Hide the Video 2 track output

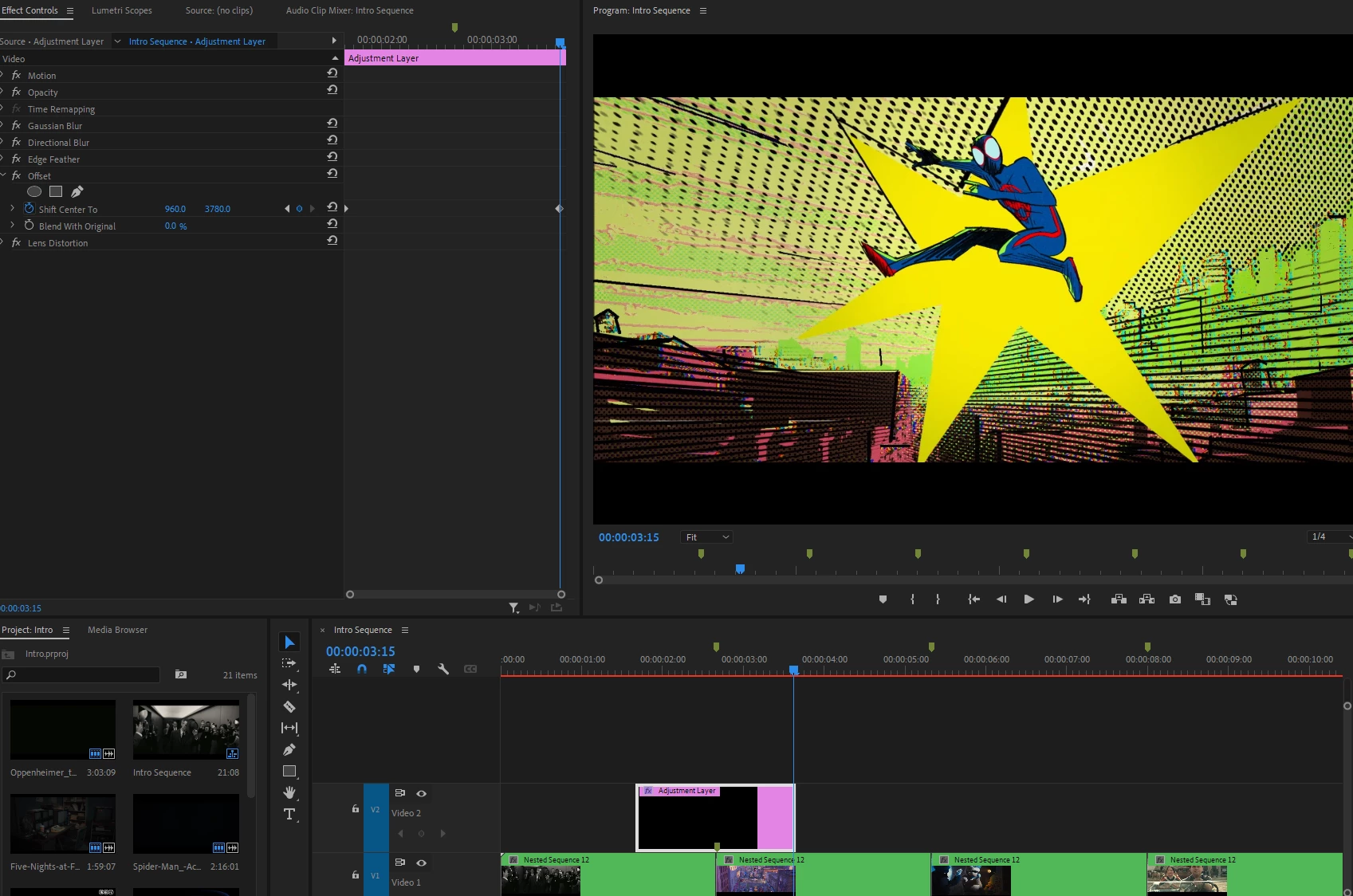(x=422, y=793)
